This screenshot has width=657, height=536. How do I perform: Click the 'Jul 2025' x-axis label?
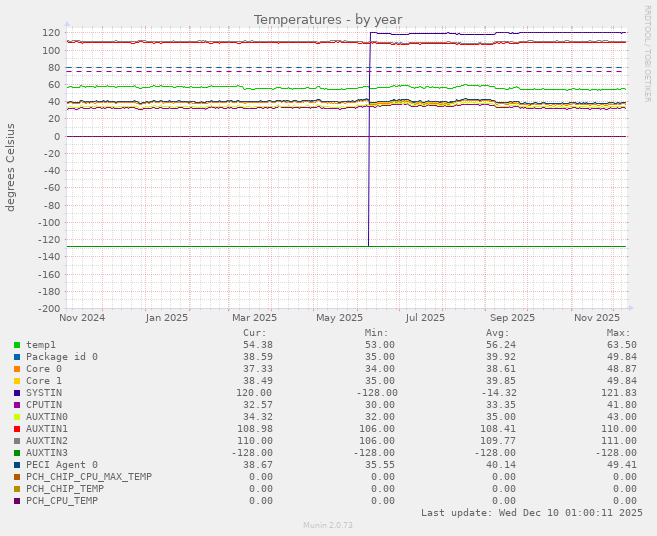coord(425,318)
